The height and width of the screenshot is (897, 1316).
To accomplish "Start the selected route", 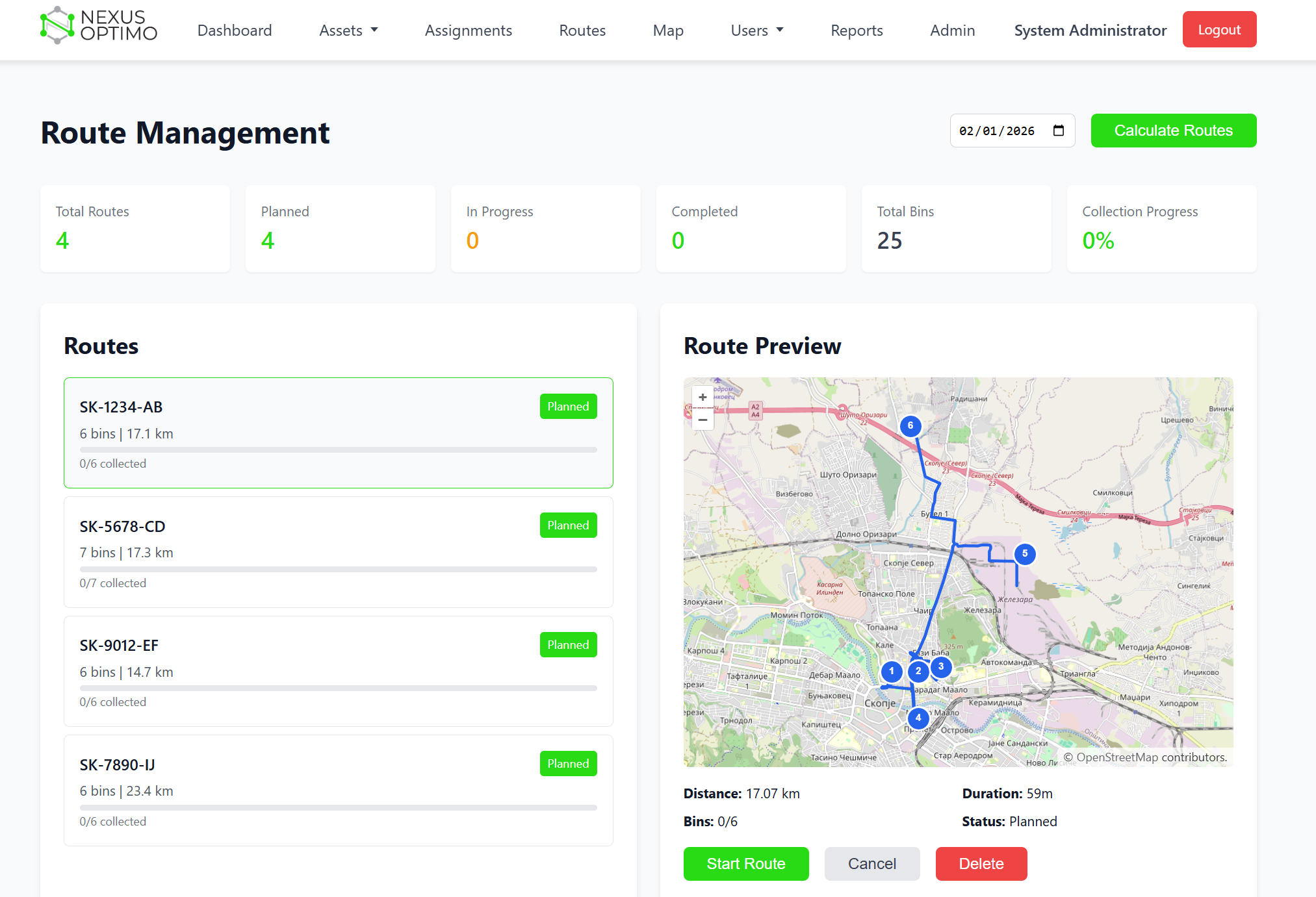I will coord(745,864).
